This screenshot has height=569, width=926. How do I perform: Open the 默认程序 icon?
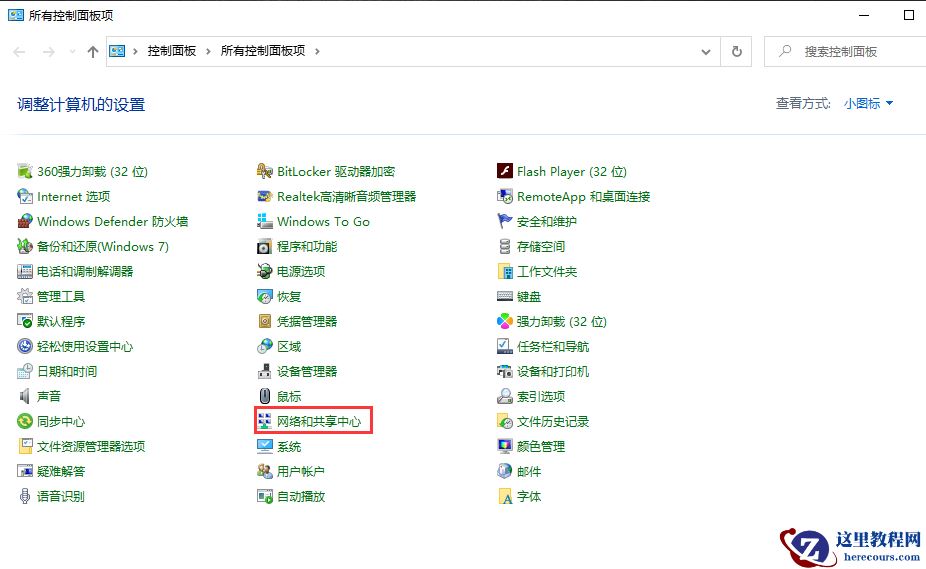pos(25,321)
